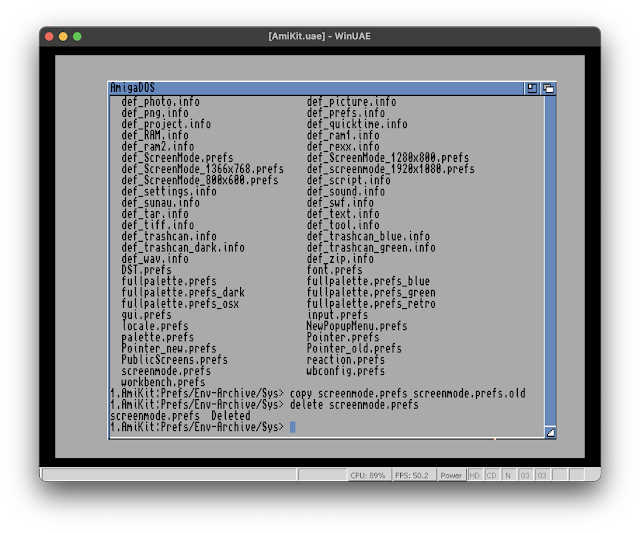Viewport: 640px width, 533px height.
Task: Click the def_ScreenMode.prefs entry
Action: pos(177,158)
